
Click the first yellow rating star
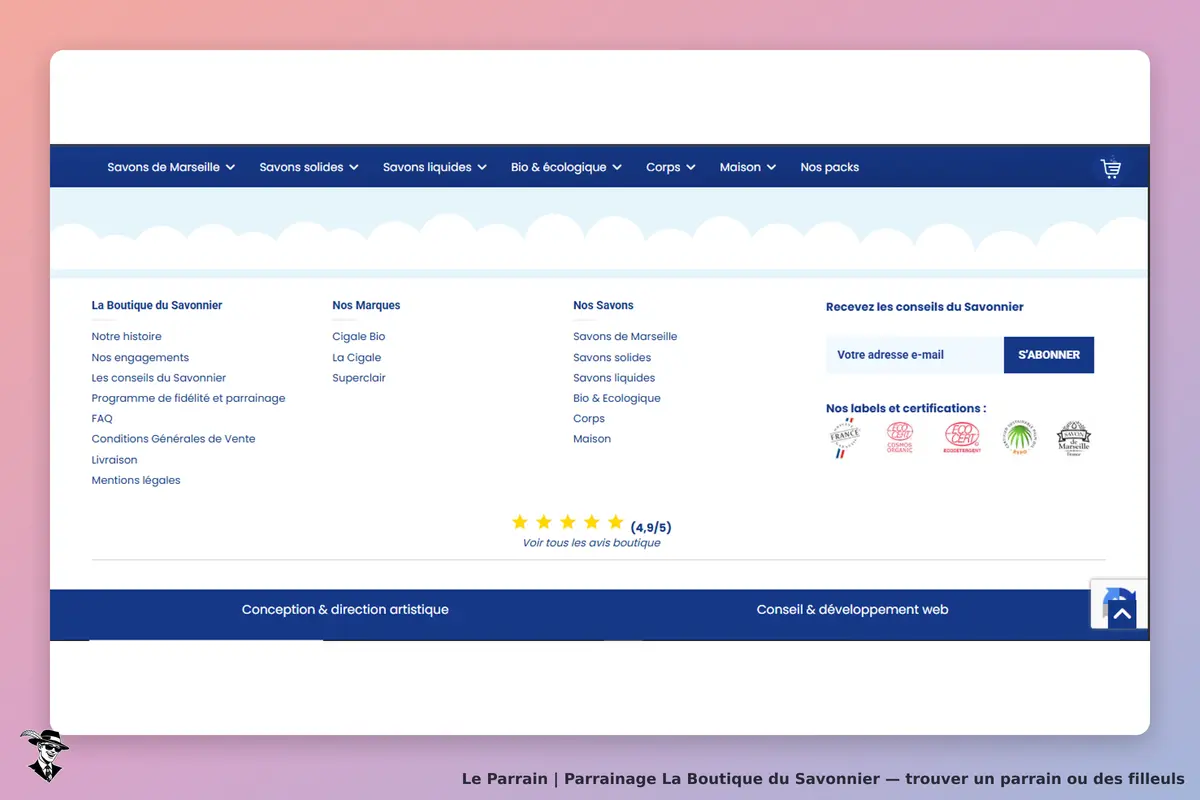coord(519,522)
